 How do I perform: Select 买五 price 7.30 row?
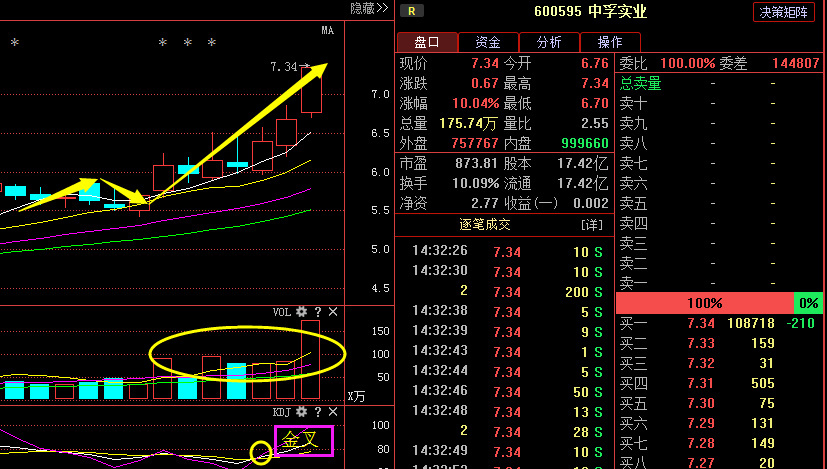tap(719, 403)
